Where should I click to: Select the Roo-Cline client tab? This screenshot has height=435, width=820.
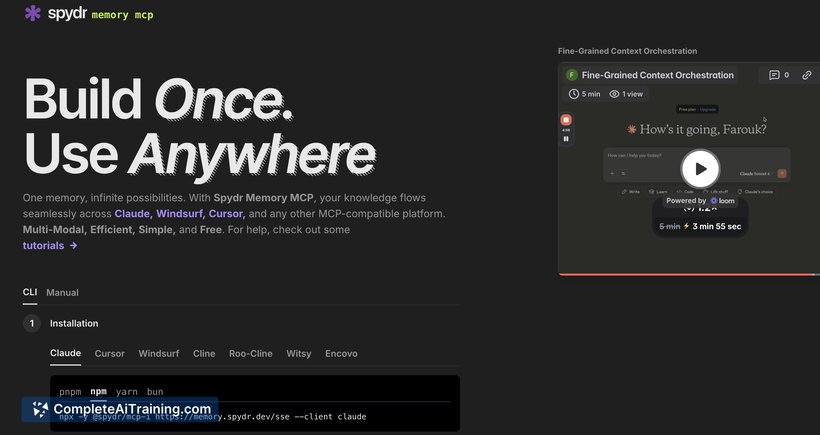click(250, 353)
